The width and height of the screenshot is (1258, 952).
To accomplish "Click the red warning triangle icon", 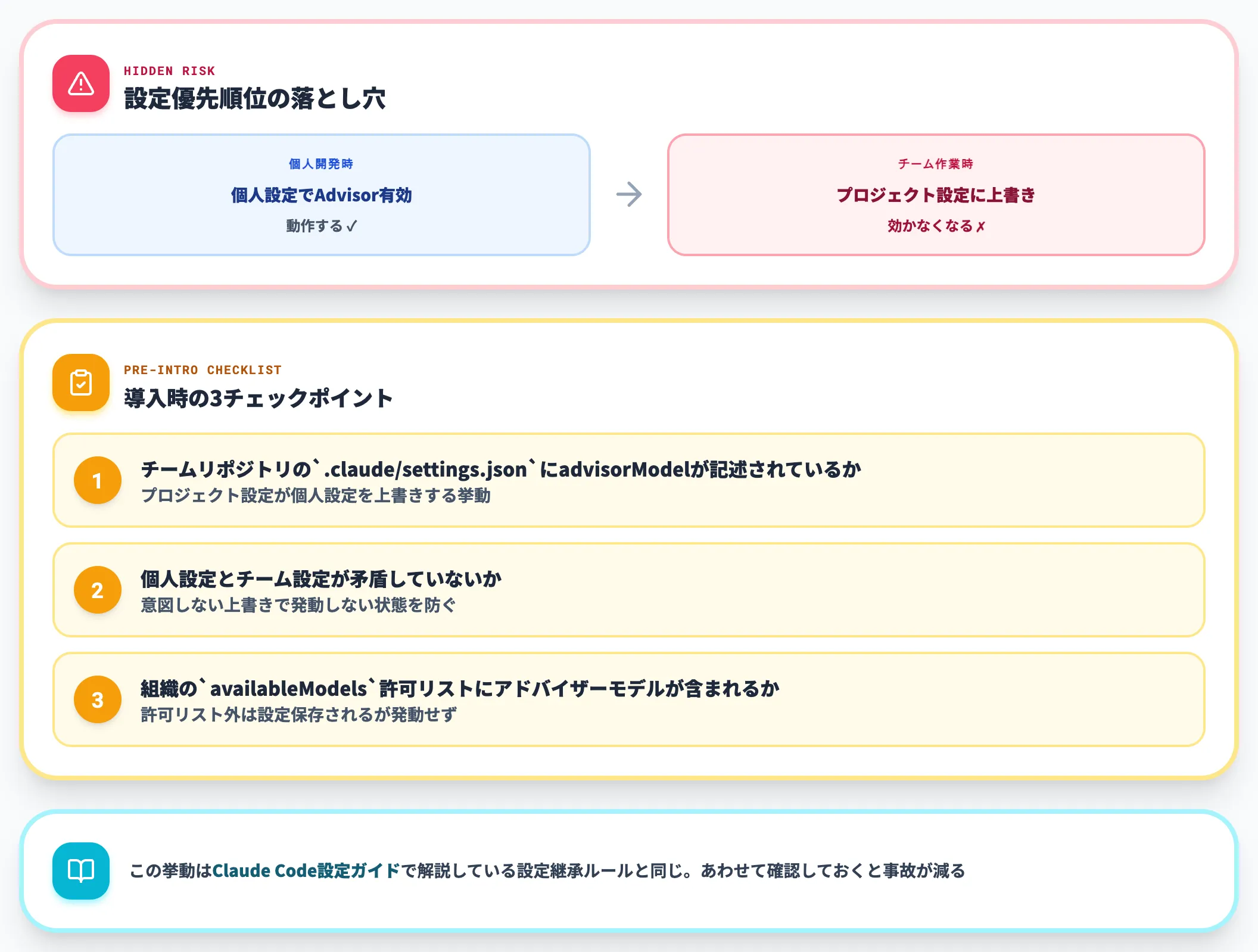I will 81,83.
